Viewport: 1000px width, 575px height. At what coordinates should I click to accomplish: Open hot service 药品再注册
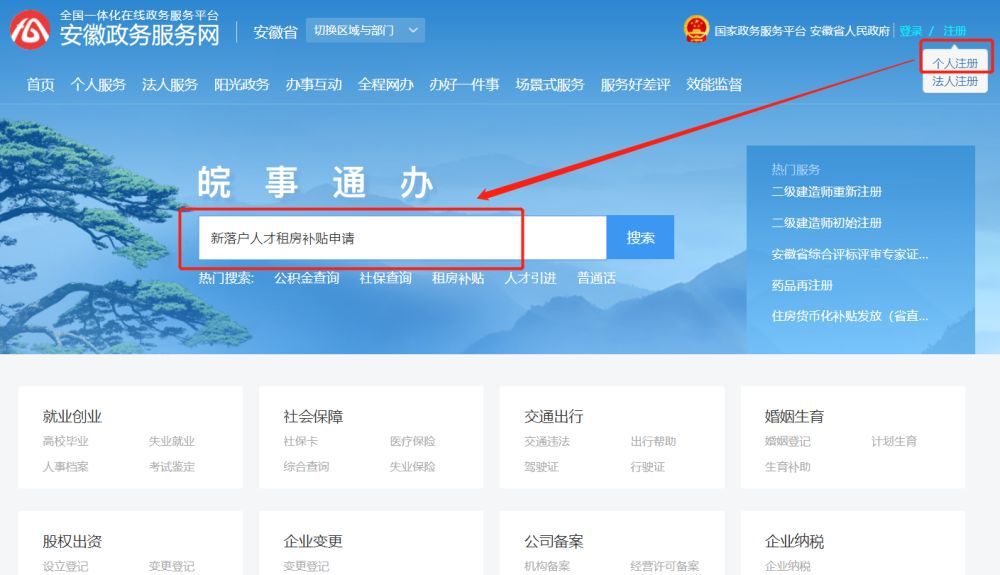point(802,286)
